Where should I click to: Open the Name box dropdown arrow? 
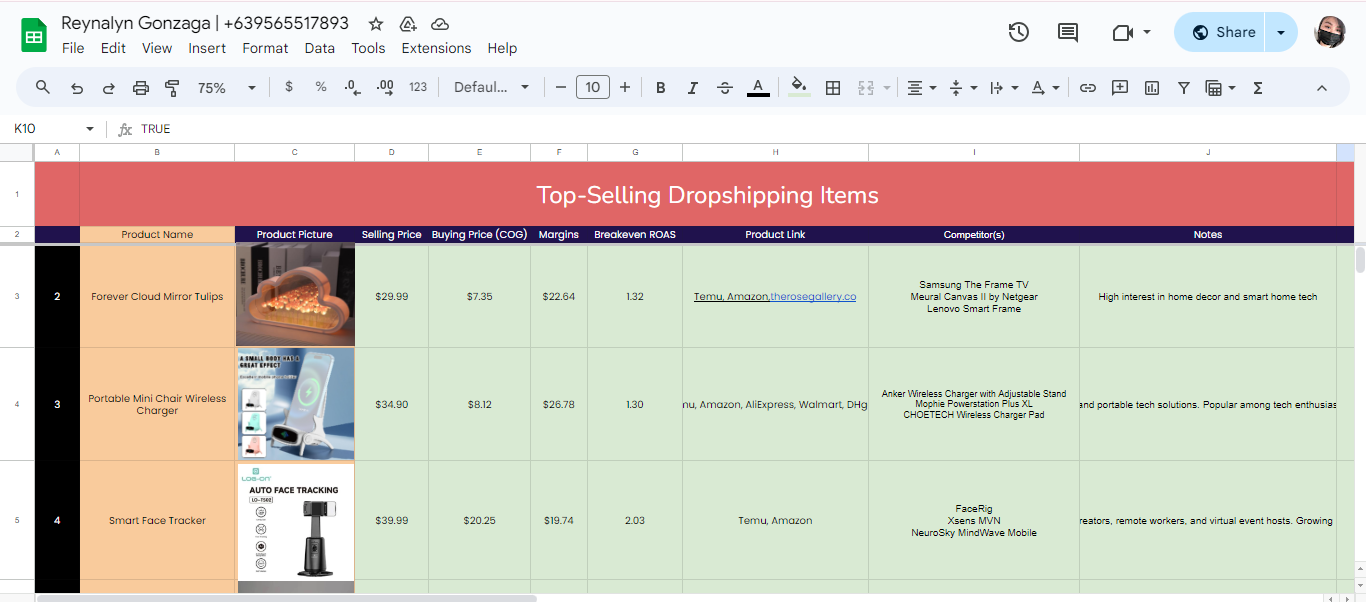point(90,129)
